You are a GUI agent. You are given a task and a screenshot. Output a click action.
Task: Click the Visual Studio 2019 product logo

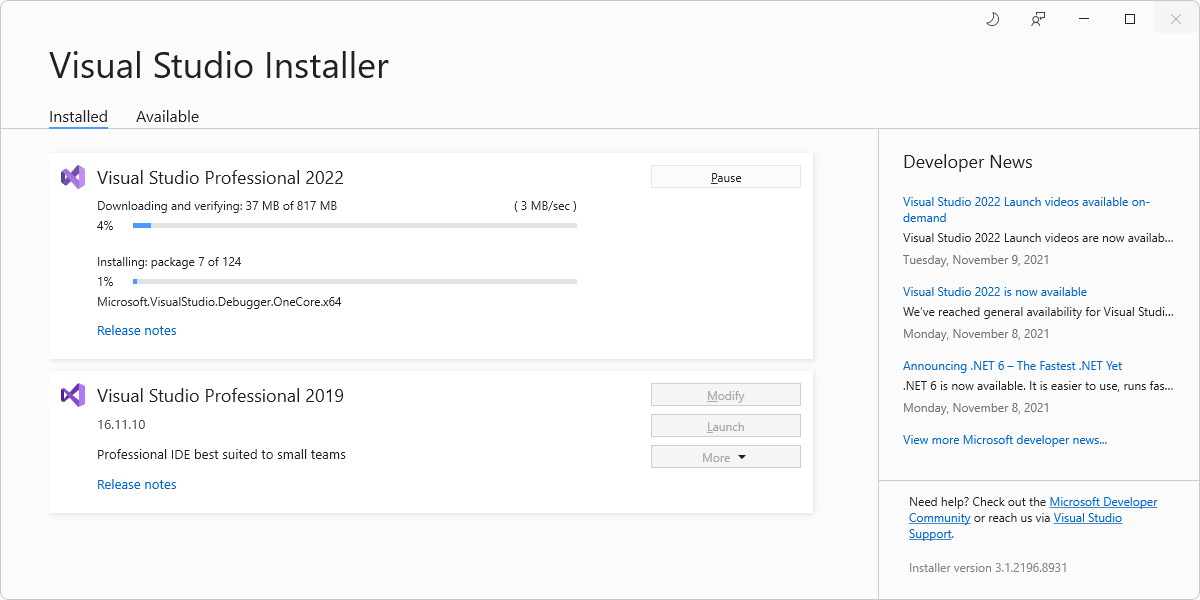tap(73, 395)
